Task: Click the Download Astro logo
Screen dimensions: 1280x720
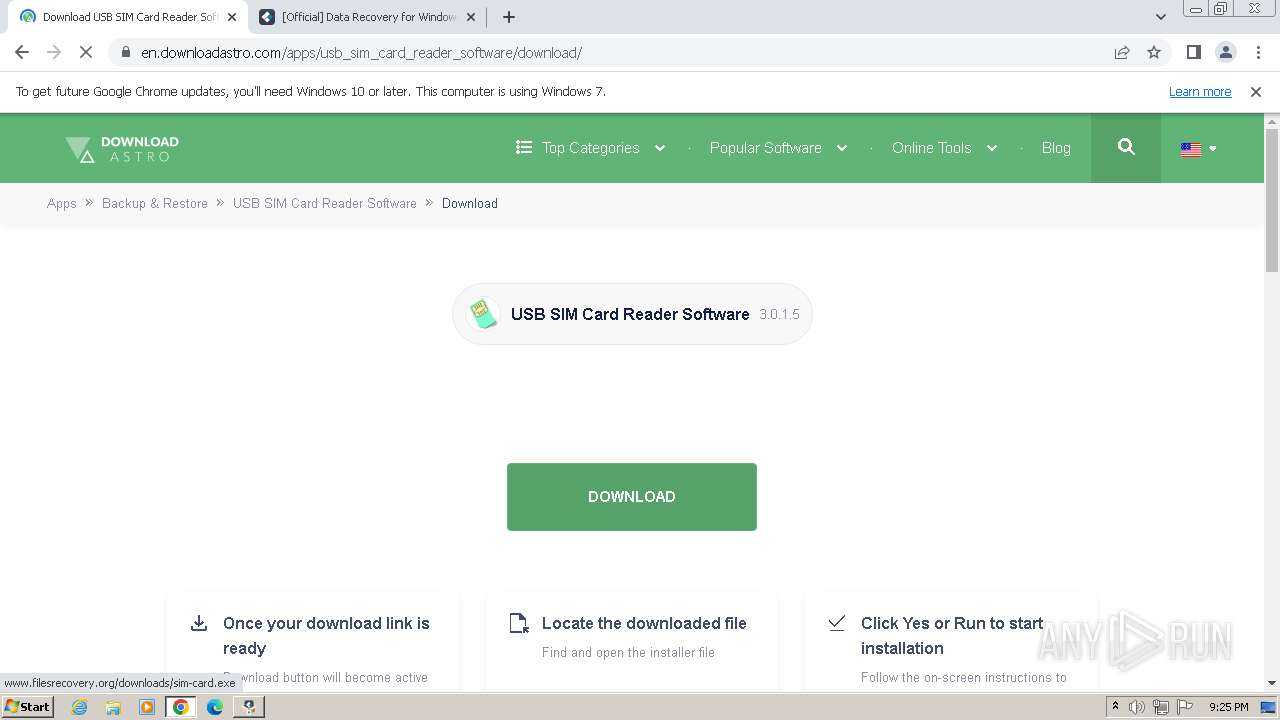Action: coord(122,149)
